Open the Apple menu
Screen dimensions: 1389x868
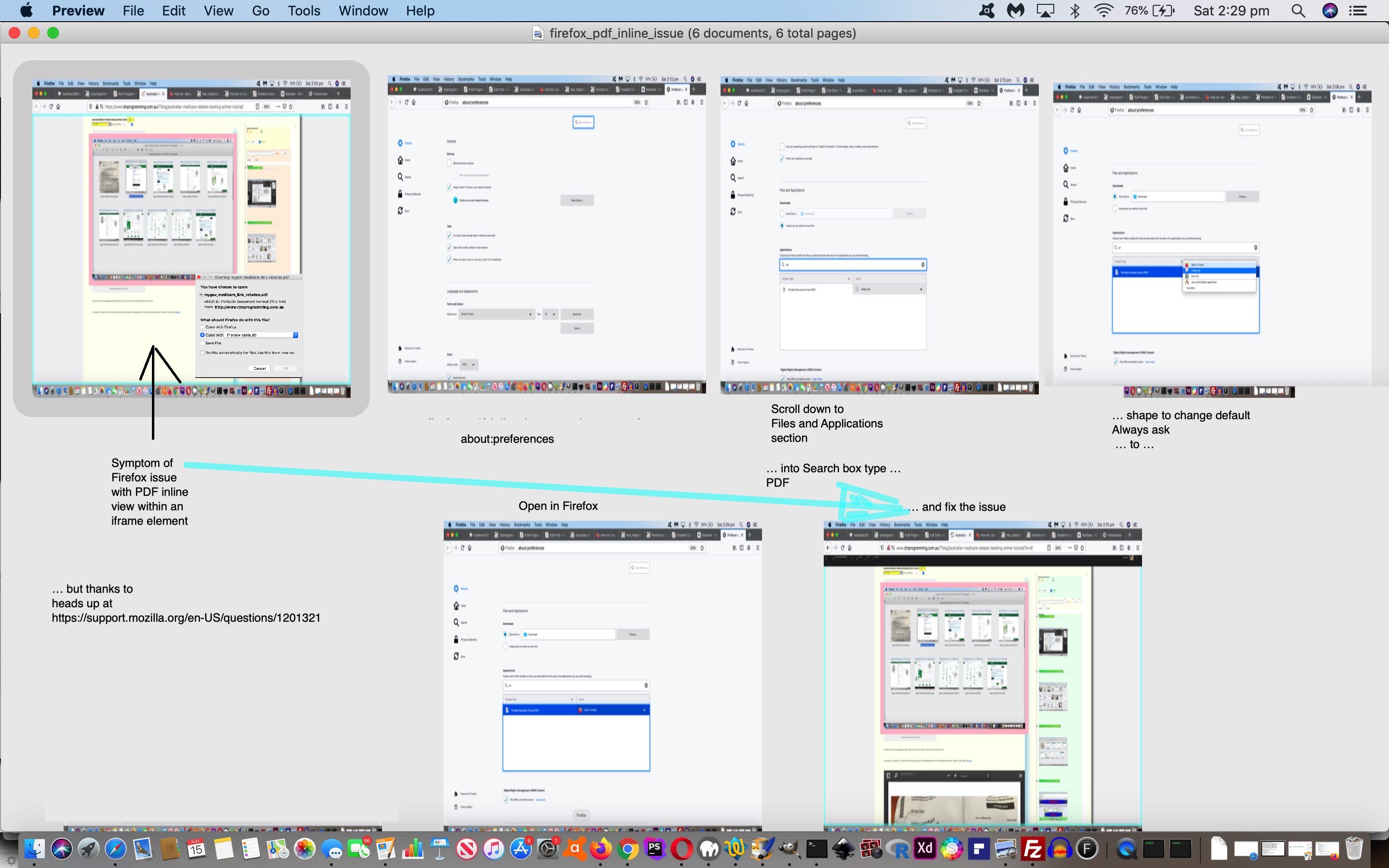click(27, 11)
